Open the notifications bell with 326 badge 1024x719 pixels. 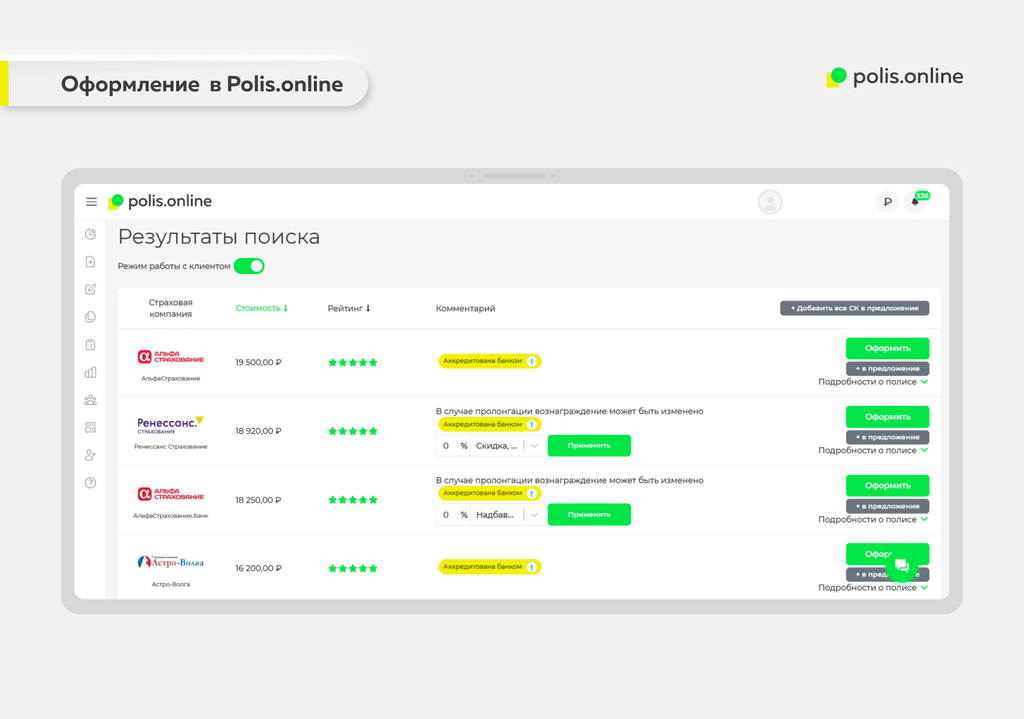click(914, 202)
